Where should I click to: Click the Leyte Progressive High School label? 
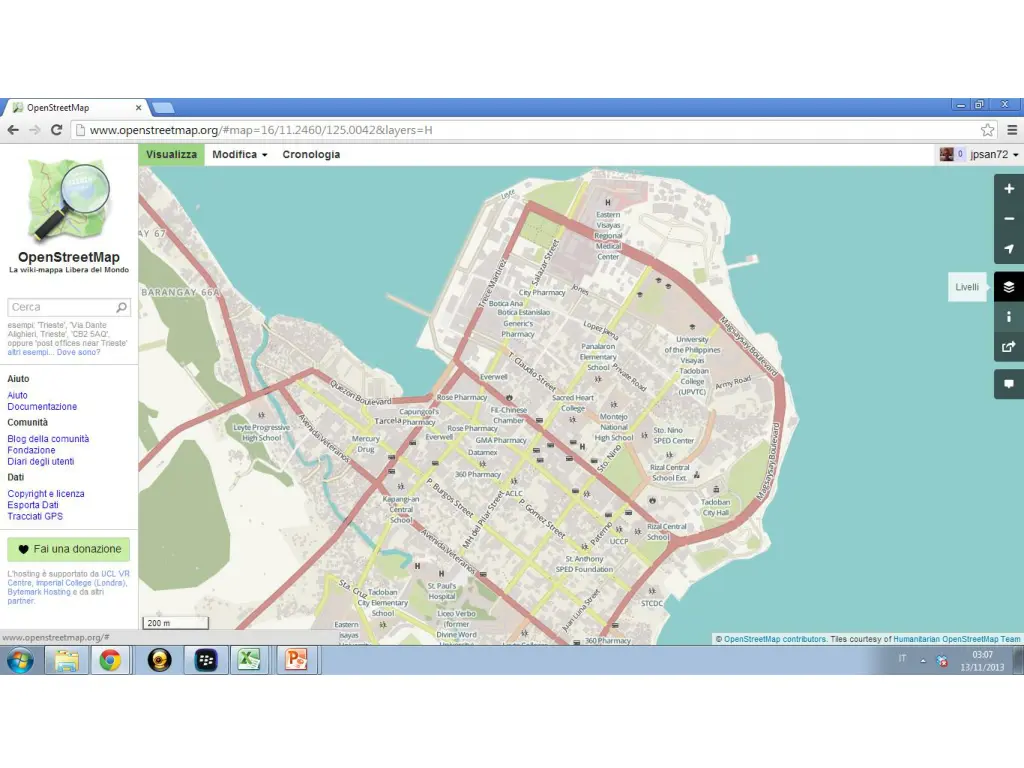click(261, 433)
